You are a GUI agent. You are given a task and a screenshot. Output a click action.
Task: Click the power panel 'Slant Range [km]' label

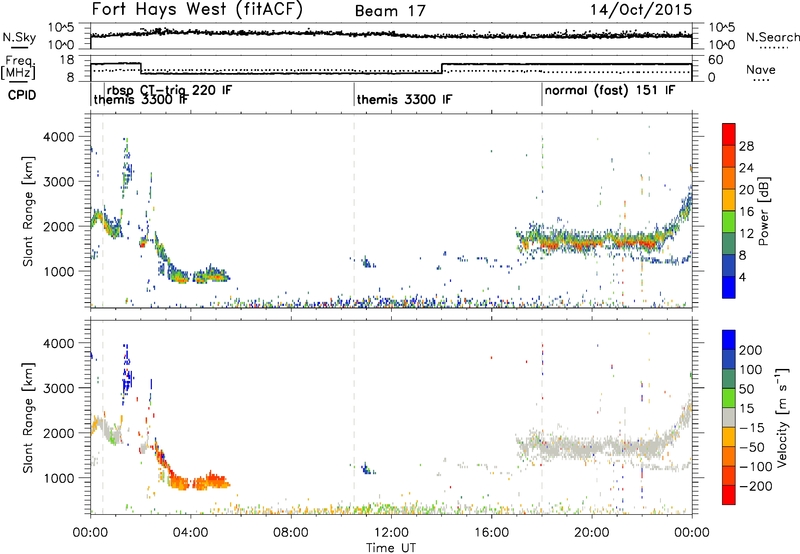pos(28,211)
